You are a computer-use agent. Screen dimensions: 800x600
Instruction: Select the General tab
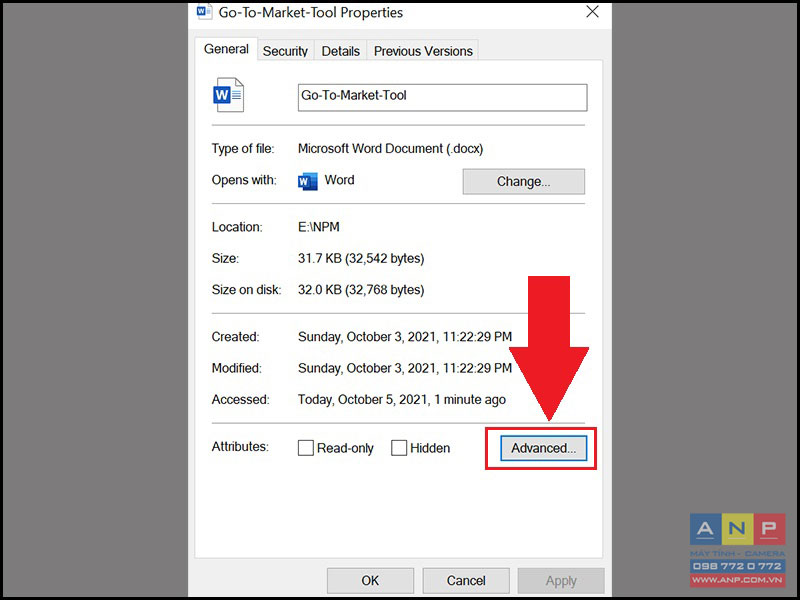click(226, 49)
